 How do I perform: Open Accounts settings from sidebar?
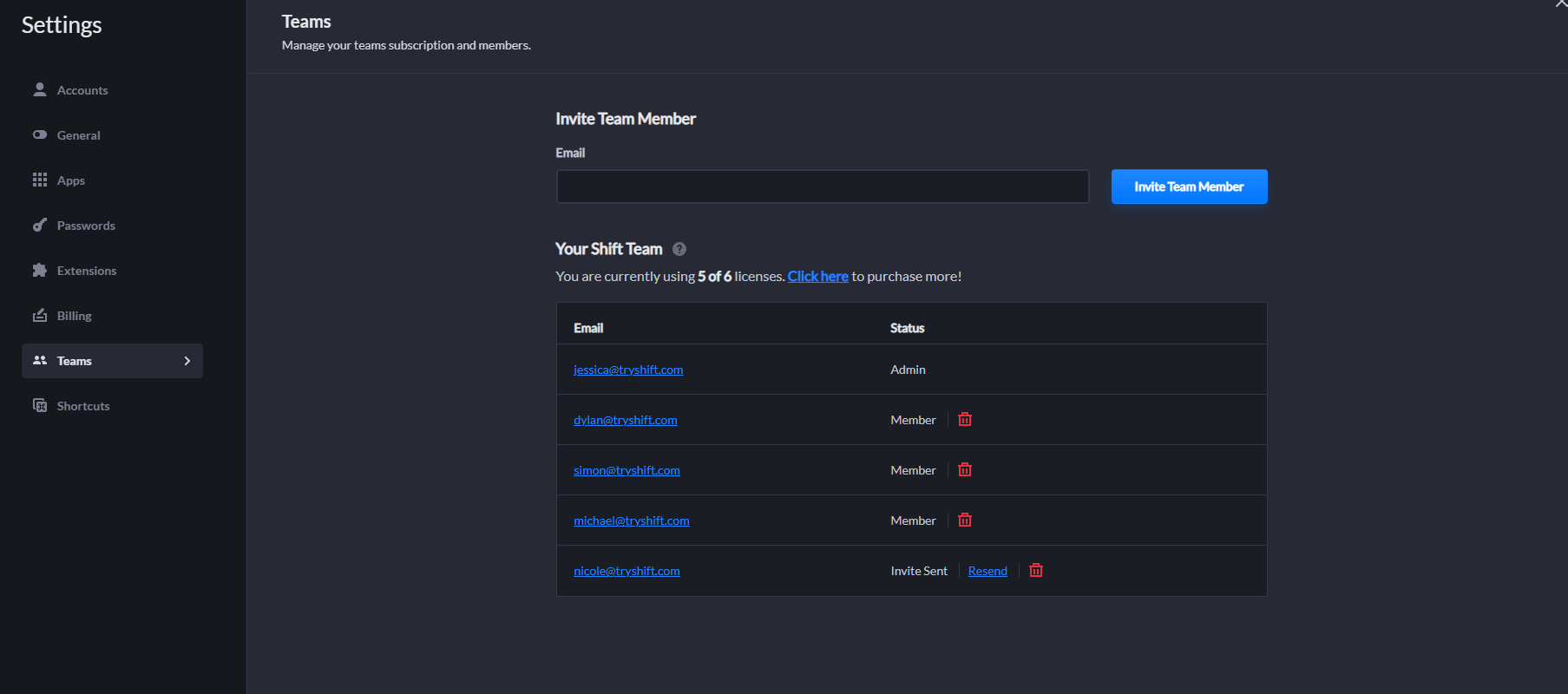click(x=82, y=90)
